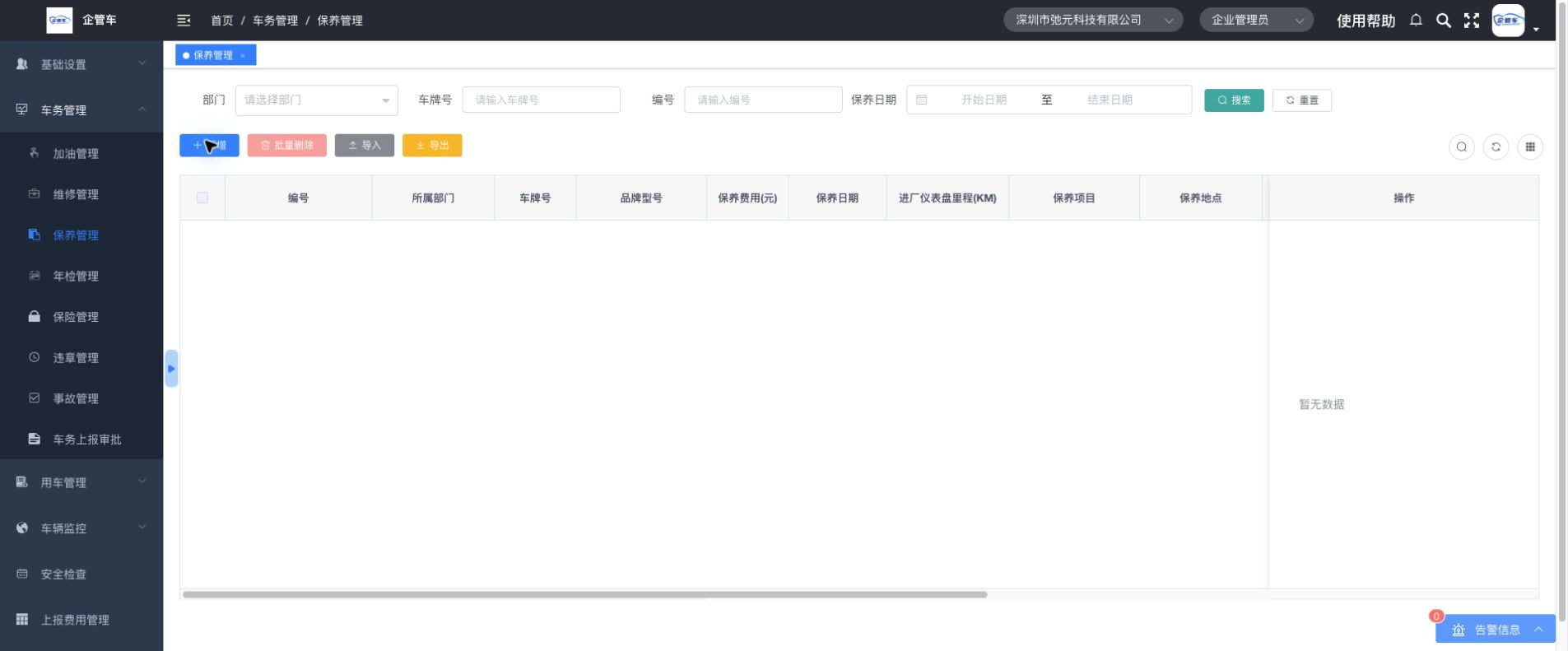Toggle the search panel round icon
The height and width of the screenshot is (651, 1568).
1462,147
